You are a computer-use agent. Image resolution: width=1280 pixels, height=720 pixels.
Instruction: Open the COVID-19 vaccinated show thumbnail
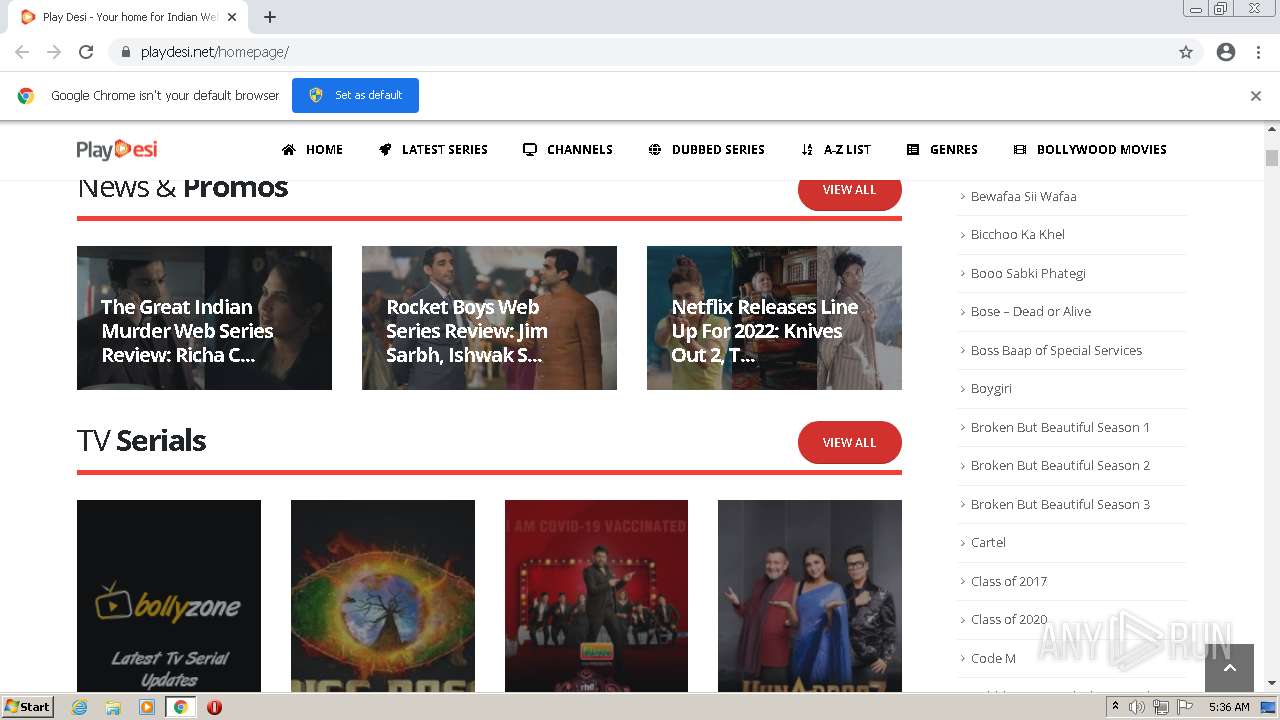(x=596, y=596)
